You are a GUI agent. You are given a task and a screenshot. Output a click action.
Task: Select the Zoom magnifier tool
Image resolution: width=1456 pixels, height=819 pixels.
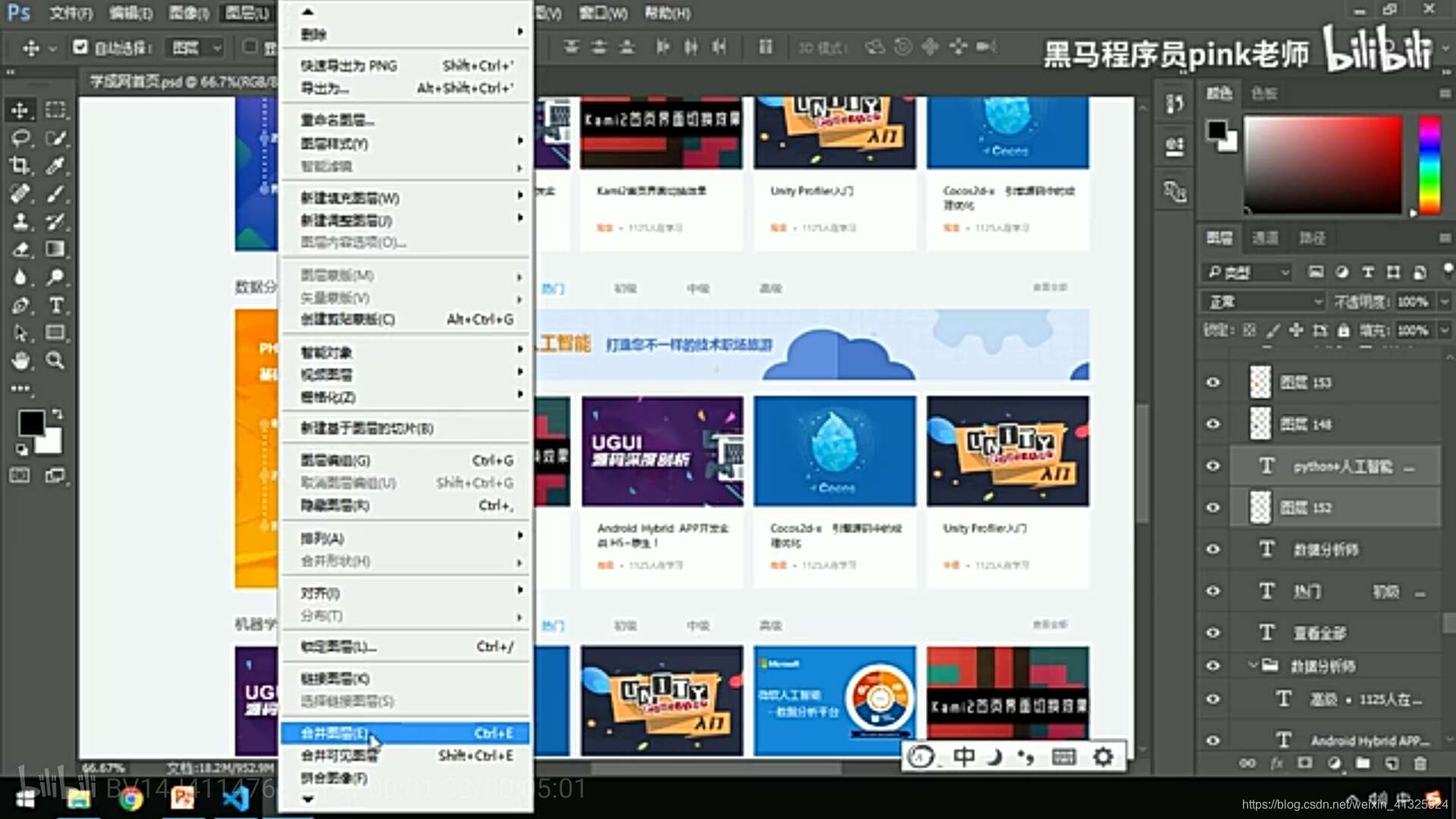coord(55,360)
